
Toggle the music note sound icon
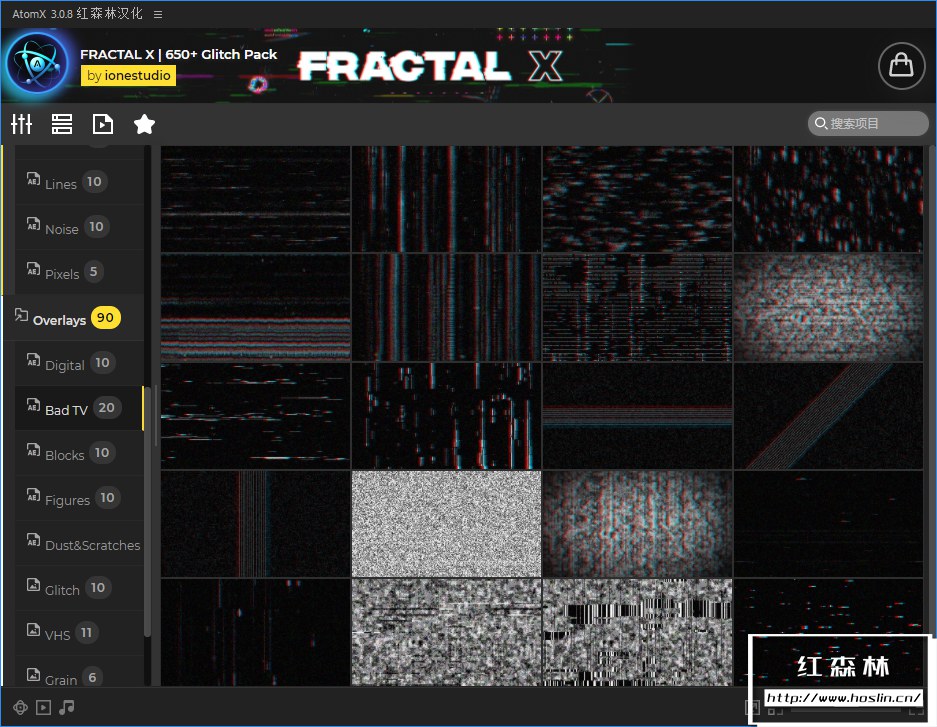(x=66, y=707)
